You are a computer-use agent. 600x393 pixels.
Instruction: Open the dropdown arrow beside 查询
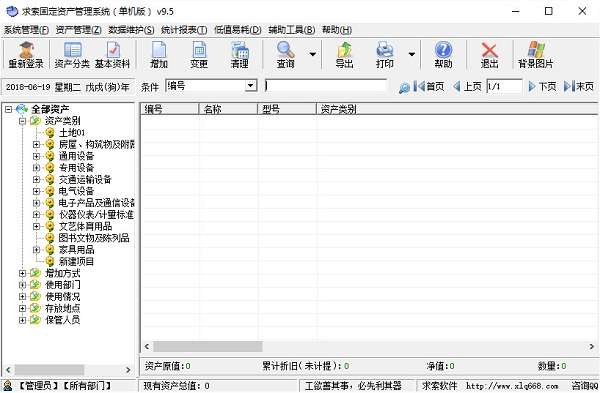tap(313, 54)
